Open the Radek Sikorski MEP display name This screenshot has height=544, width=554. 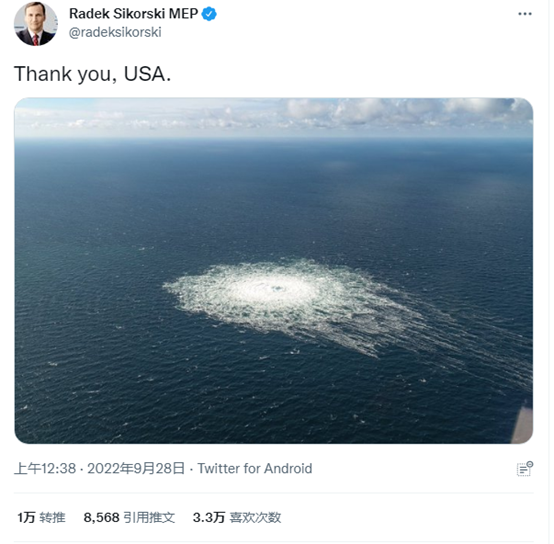pyautogui.click(x=134, y=14)
